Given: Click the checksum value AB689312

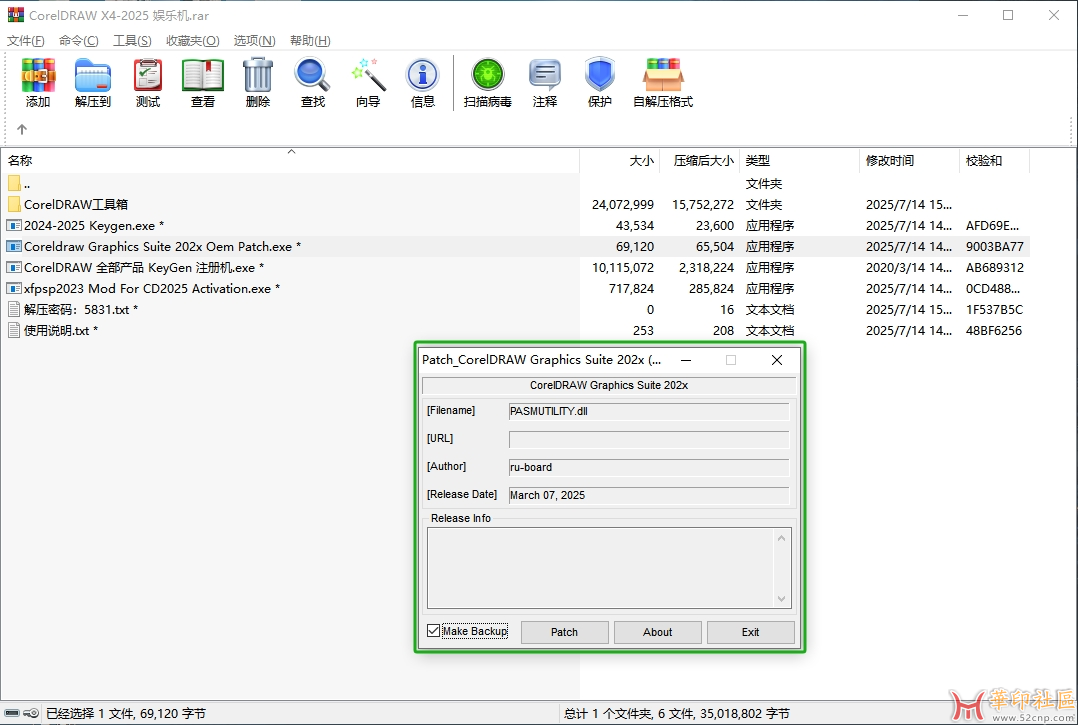Looking at the screenshot, I should click(x=994, y=267).
